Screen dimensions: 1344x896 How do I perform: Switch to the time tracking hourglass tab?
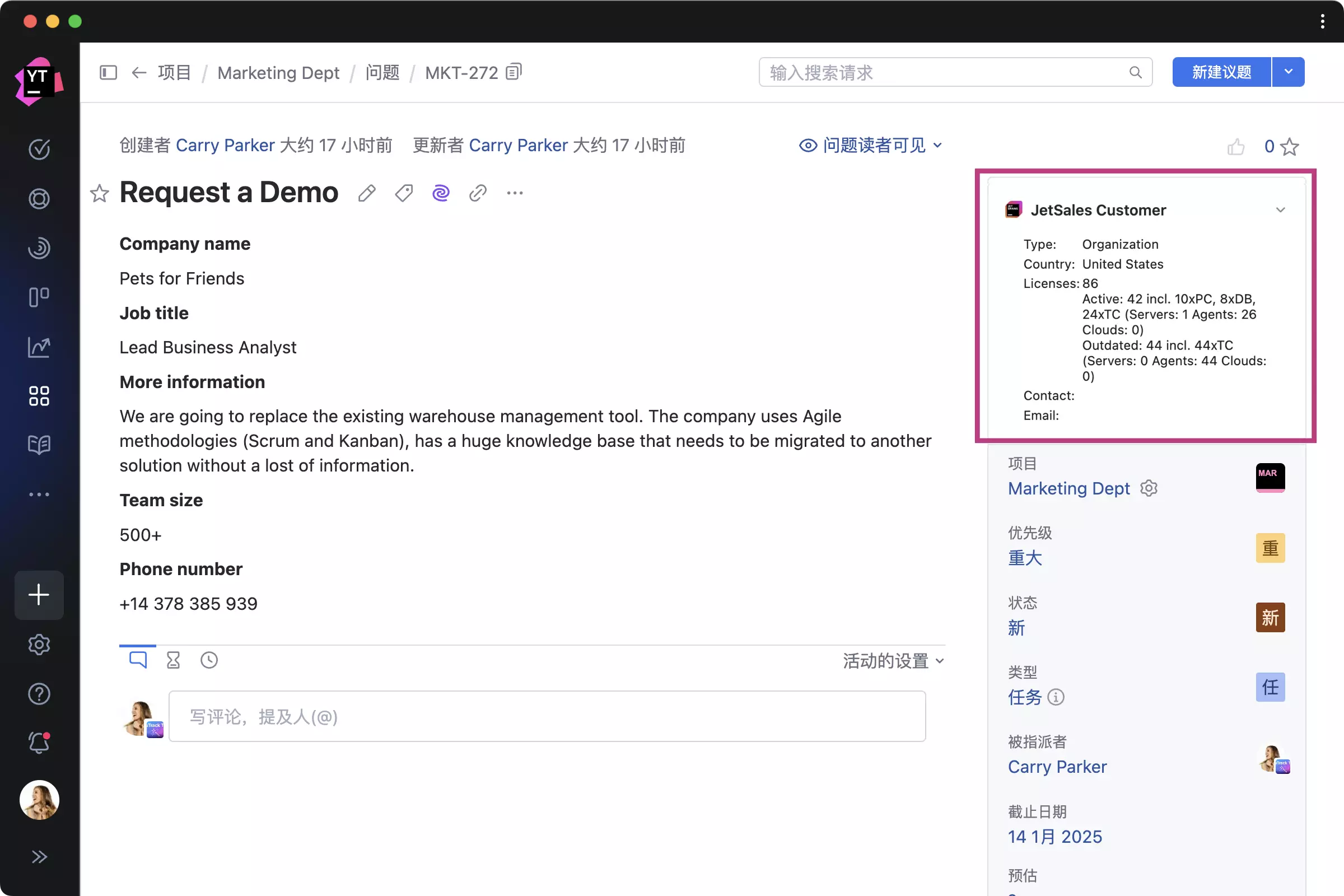tap(173, 661)
